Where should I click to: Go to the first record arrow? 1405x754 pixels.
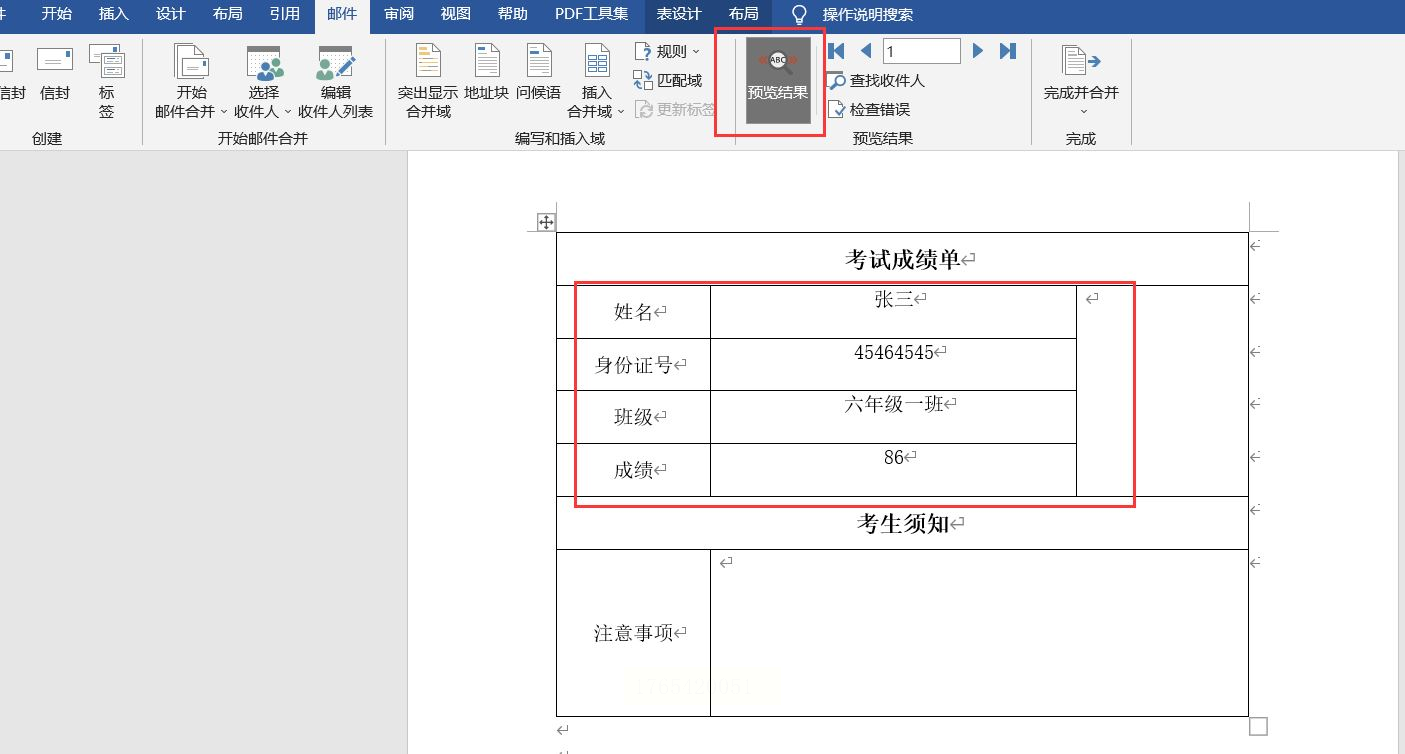click(837, 51)
